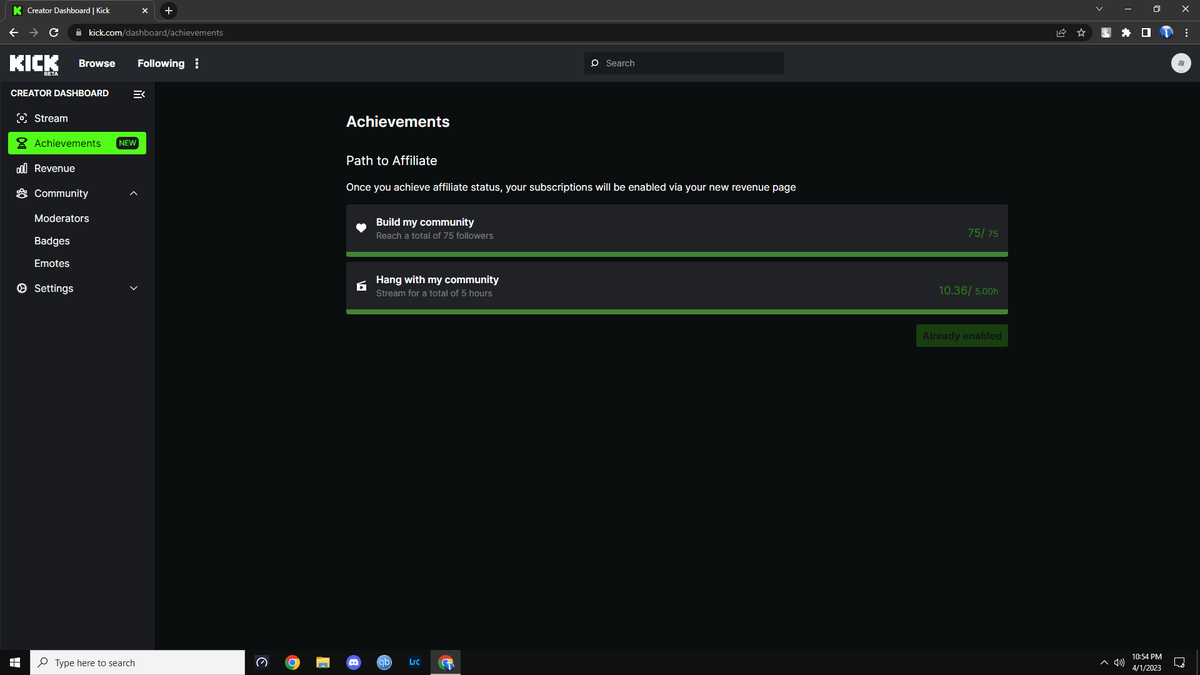Viewport: 1200px width, 675px height.
Task: Open Emotes under Community
Action: coord(52,264)
